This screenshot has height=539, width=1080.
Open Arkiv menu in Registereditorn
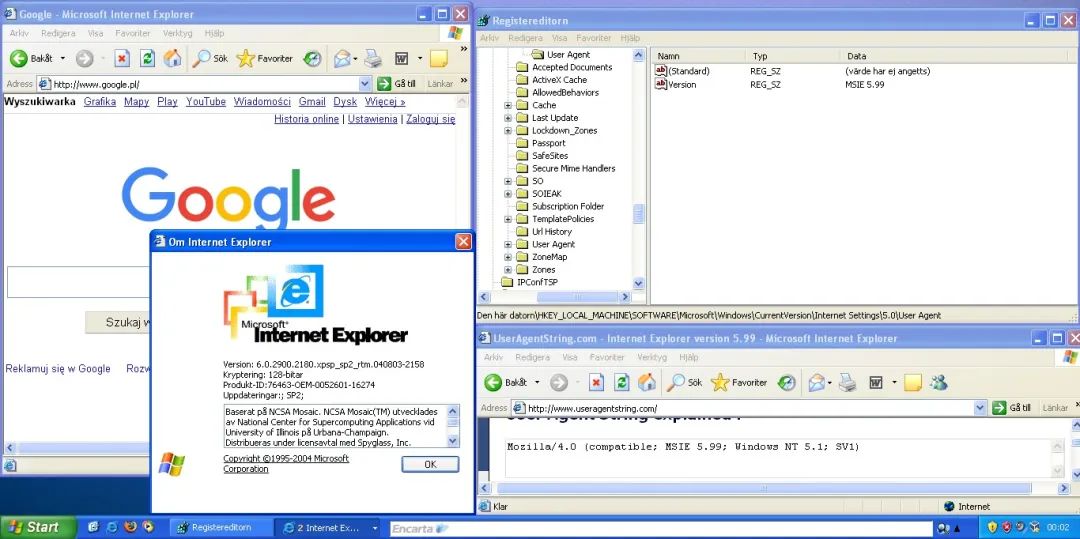[489, 39]
